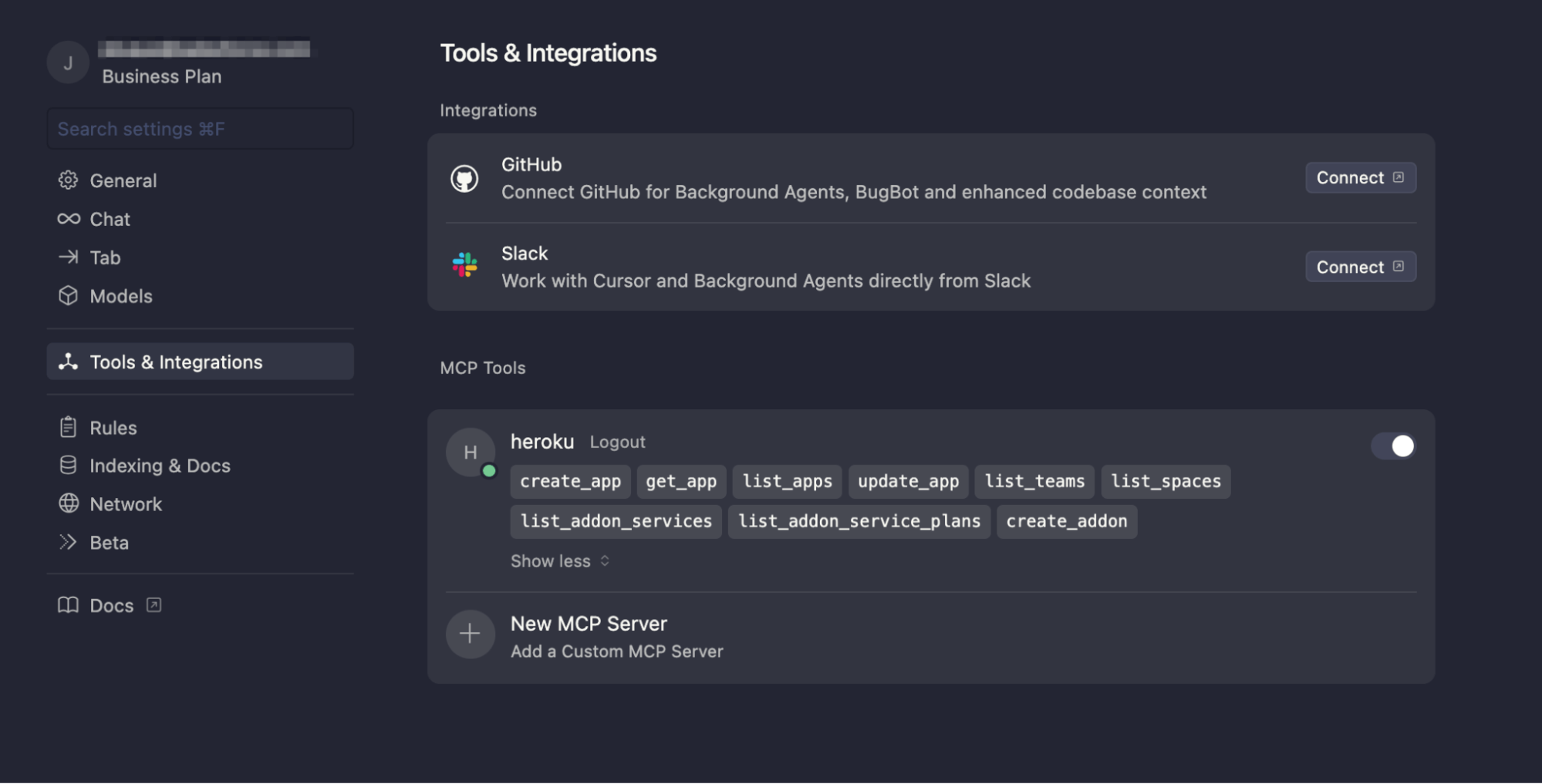The width and height of the screenshot is (1542, 784).
Task: Click the plus icon beside New MCP Server
Action: 470,634
